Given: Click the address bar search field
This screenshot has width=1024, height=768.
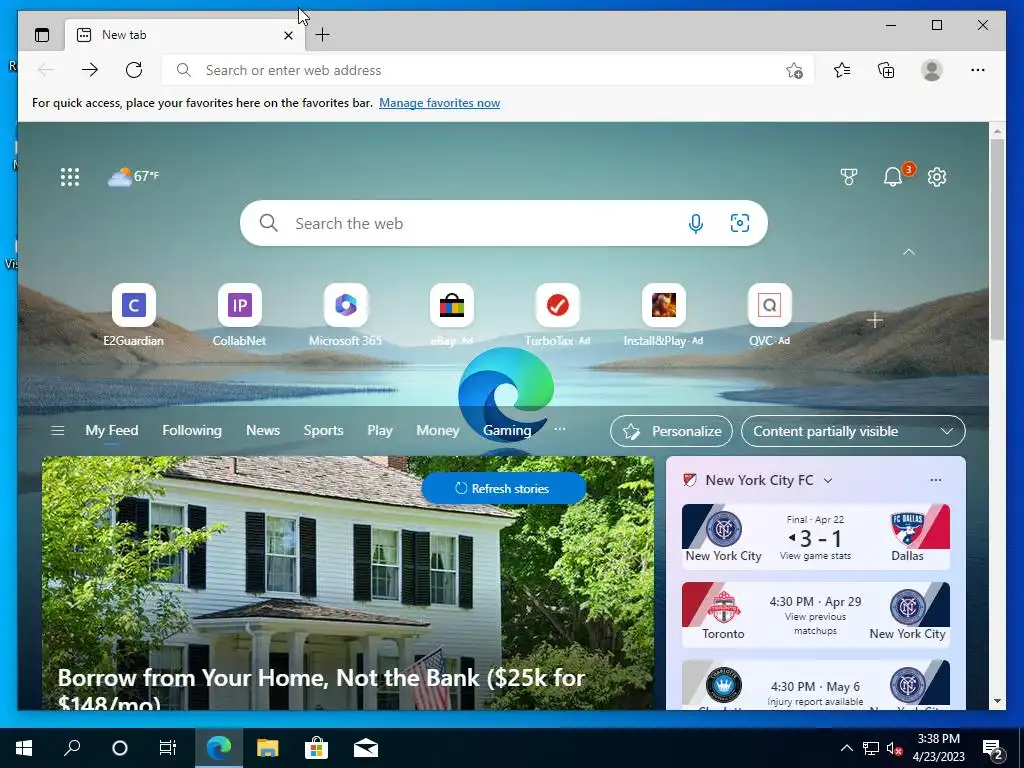Looking at the screenshot, I should click(x=487, y=70).
